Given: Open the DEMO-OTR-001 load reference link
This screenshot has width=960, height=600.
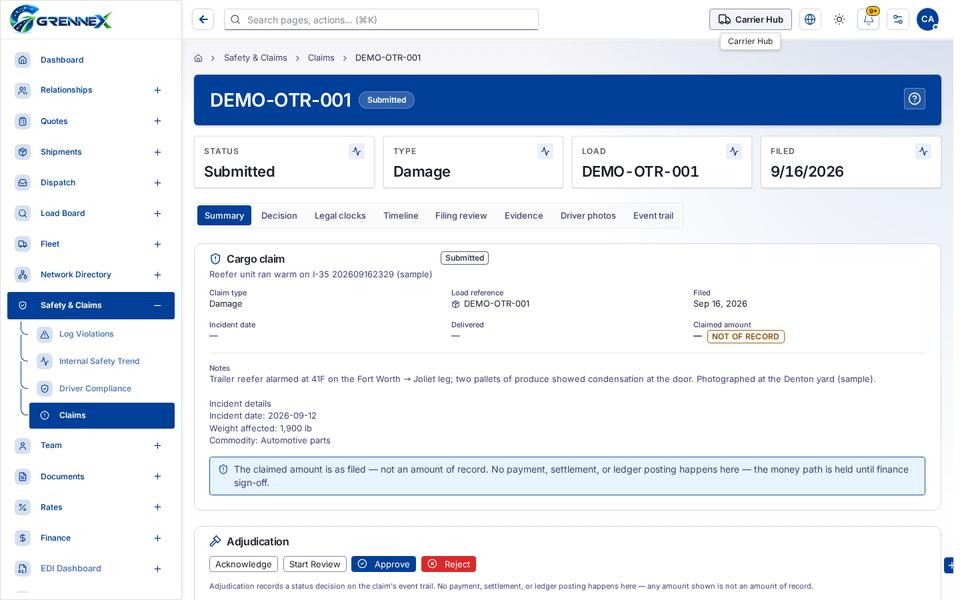Looking at the screenshot, I should [490, 304].
